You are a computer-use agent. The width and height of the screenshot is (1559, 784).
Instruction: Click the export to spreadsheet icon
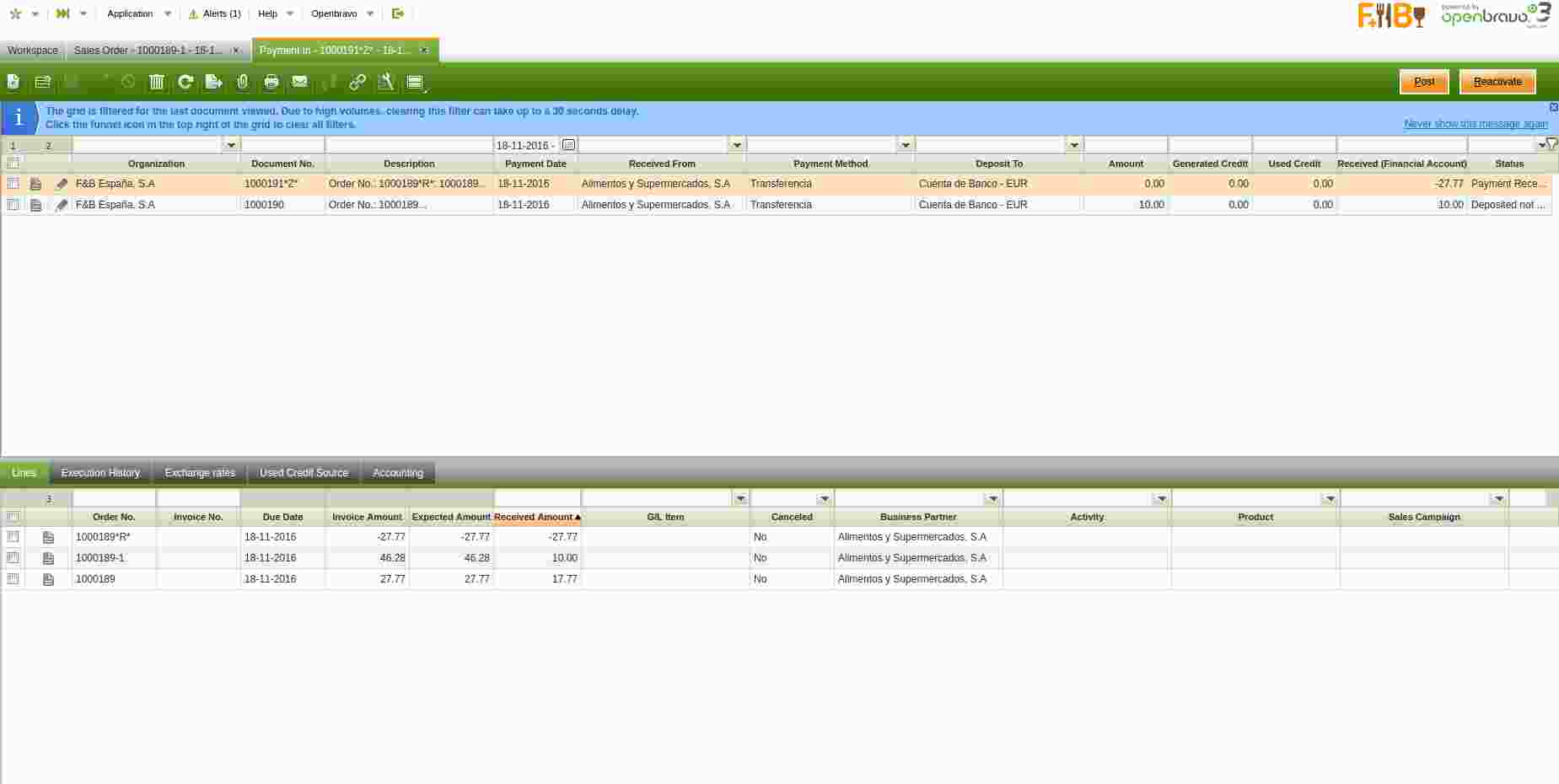tap(214, 82)
